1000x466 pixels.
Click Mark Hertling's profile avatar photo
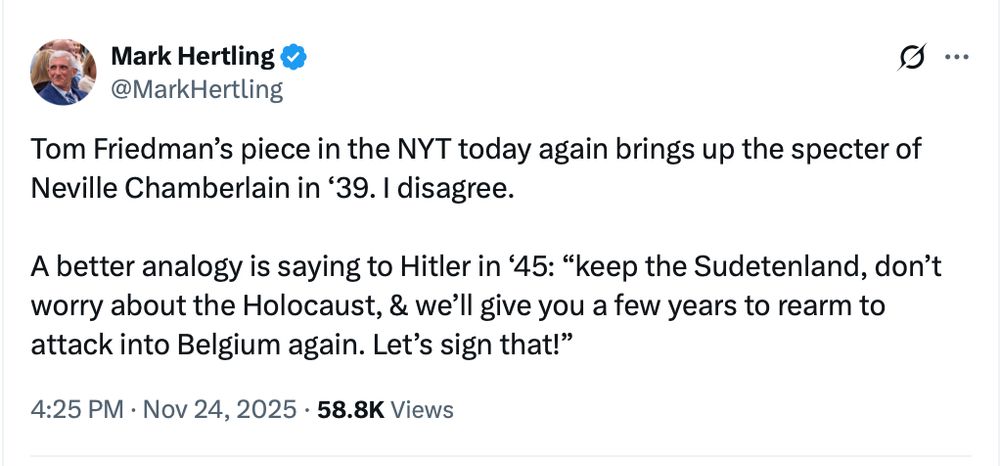(64, 73)
